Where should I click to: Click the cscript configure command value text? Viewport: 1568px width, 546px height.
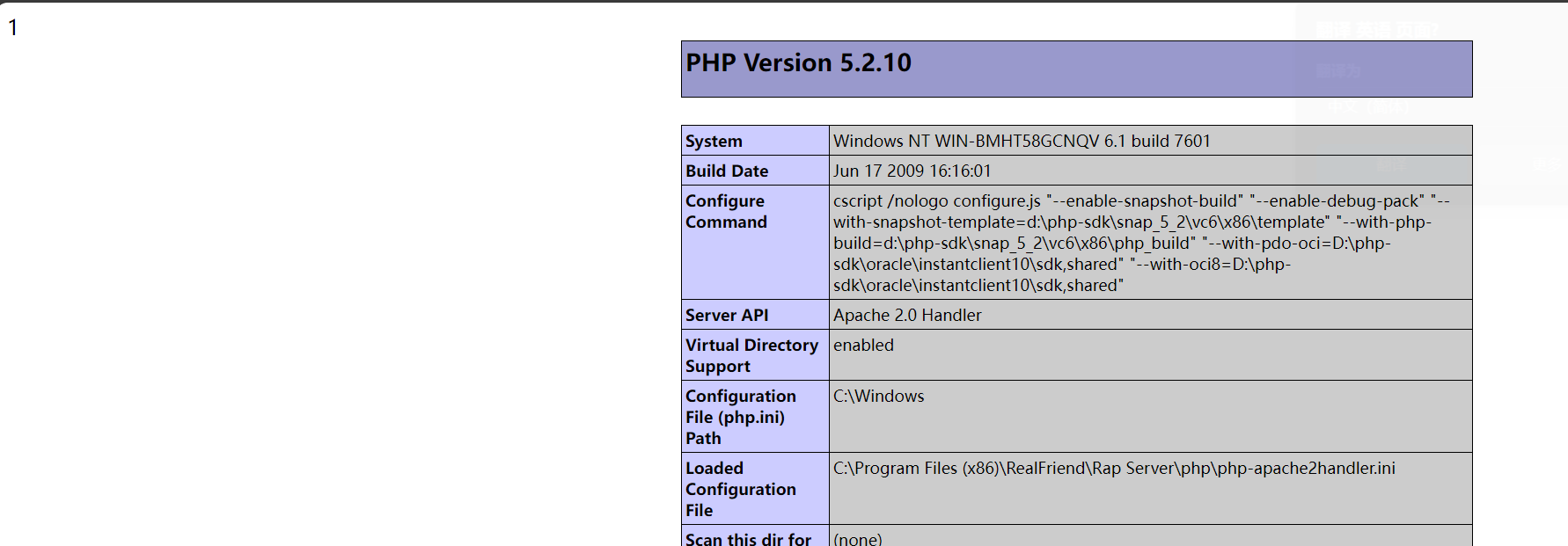click(1140, 244)
